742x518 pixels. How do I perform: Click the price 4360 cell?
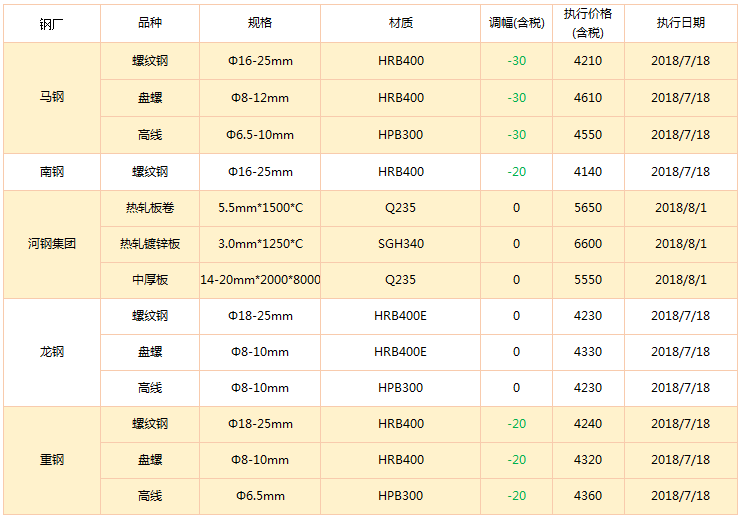point(588,496)
